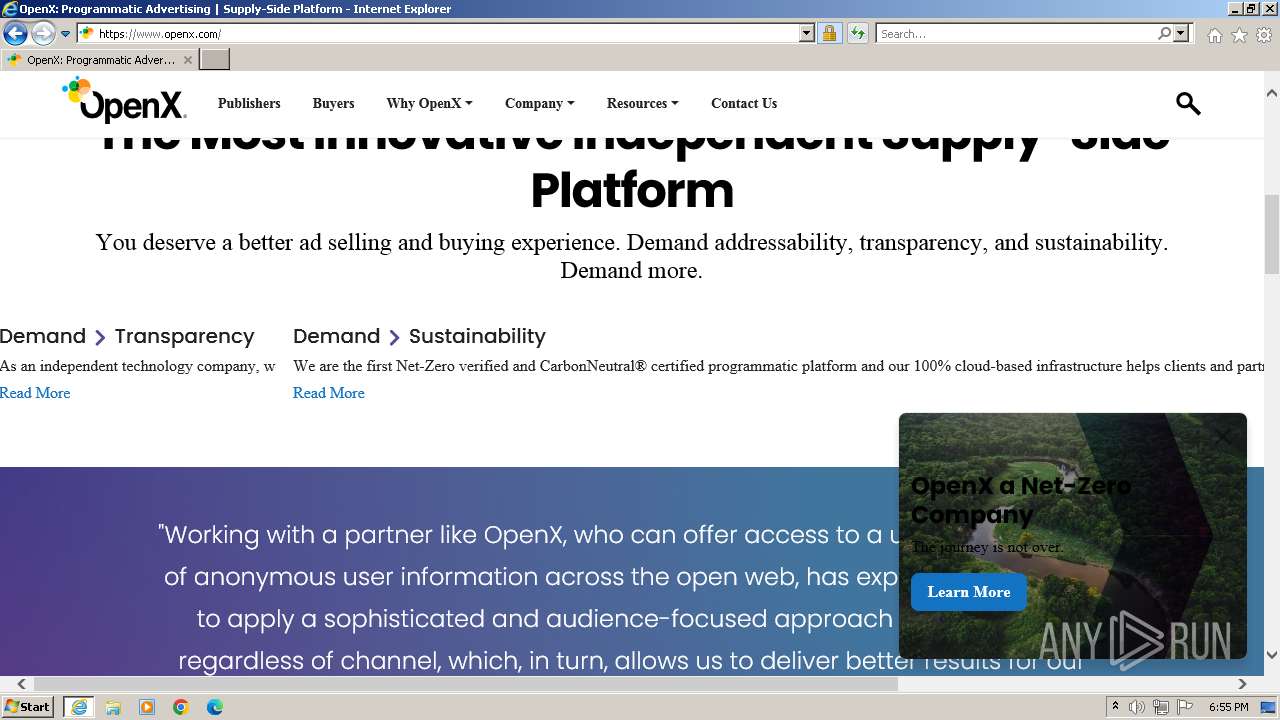Click the vertical scrollbar up arrow
The width and height of the screenshot is (1280, 720).
click(1272, 93)
